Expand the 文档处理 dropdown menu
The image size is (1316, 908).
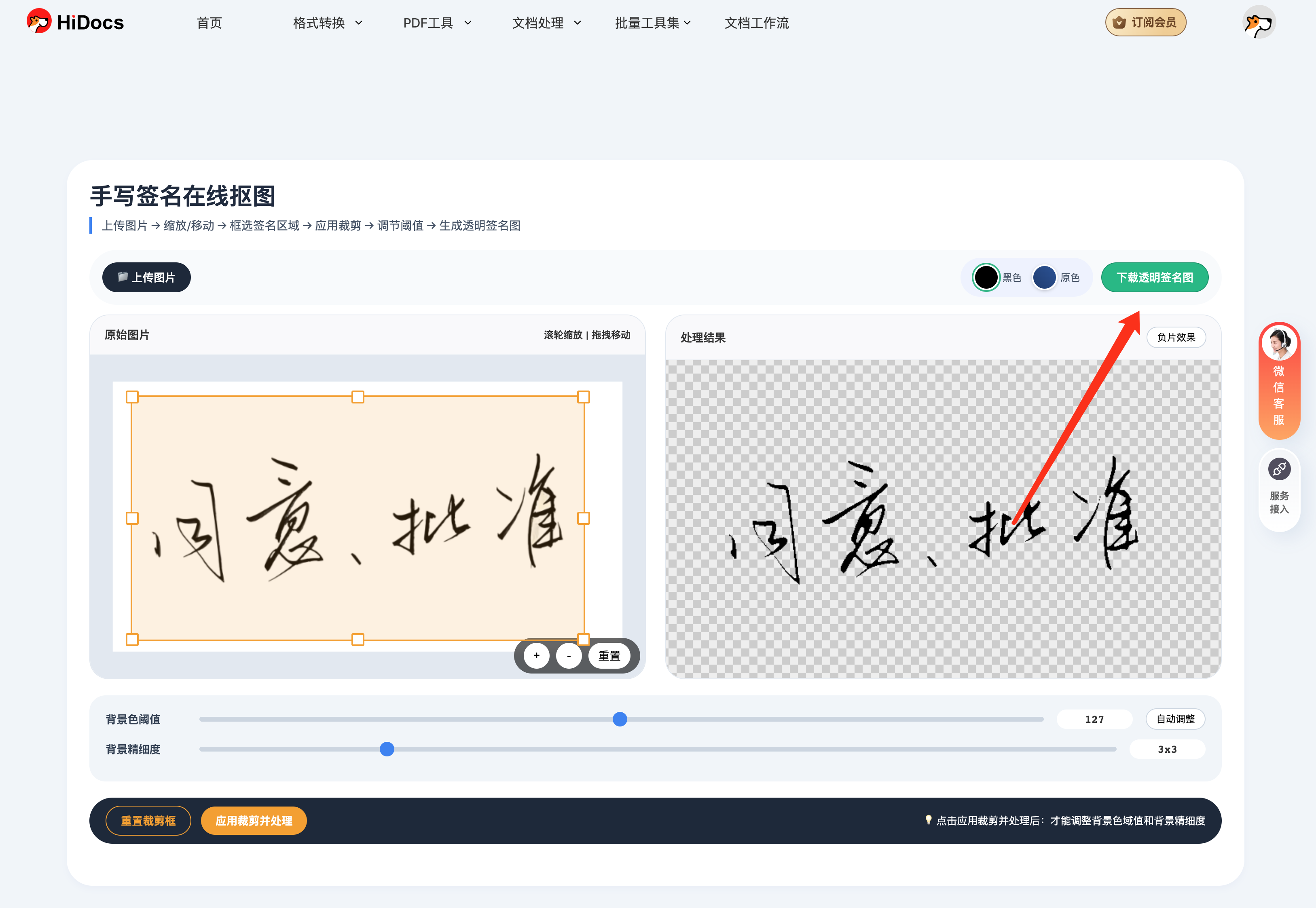(546, 23)
